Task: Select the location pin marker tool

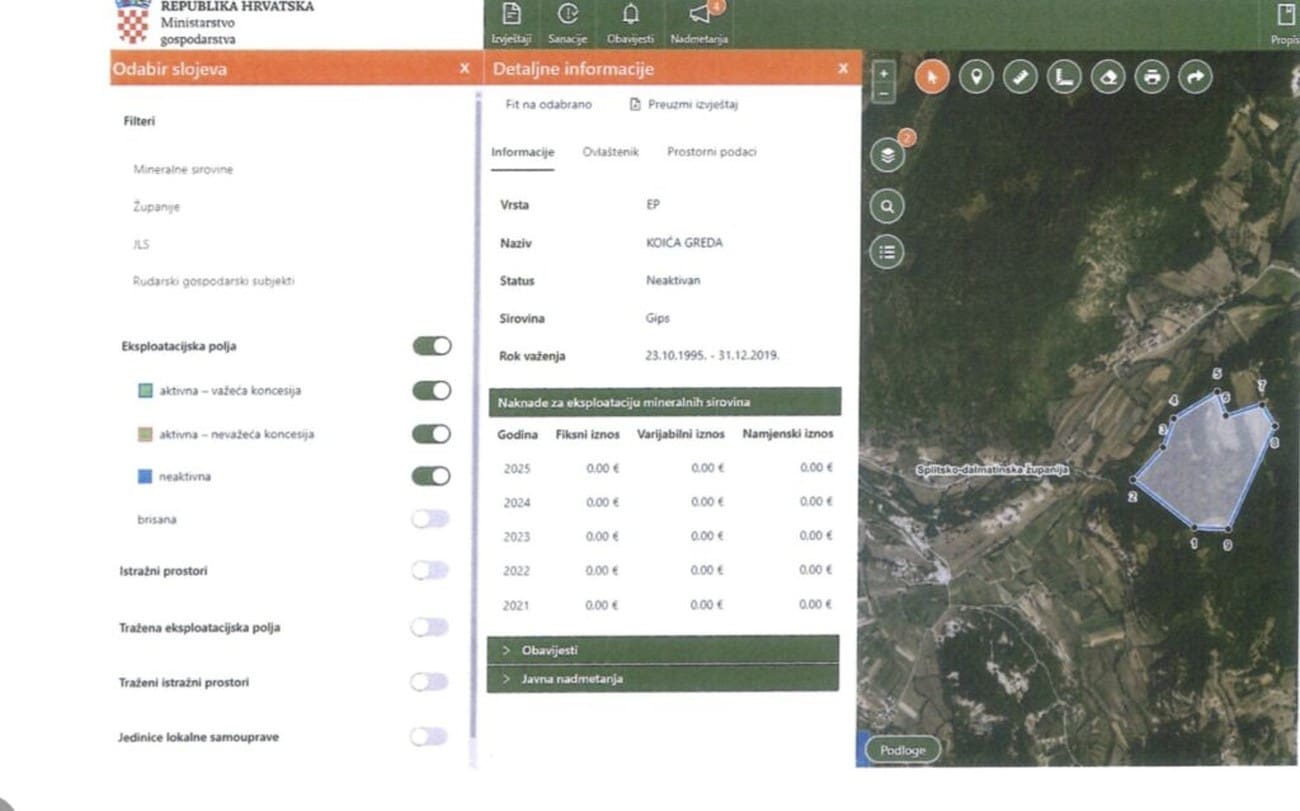Action: coord(976,77)
